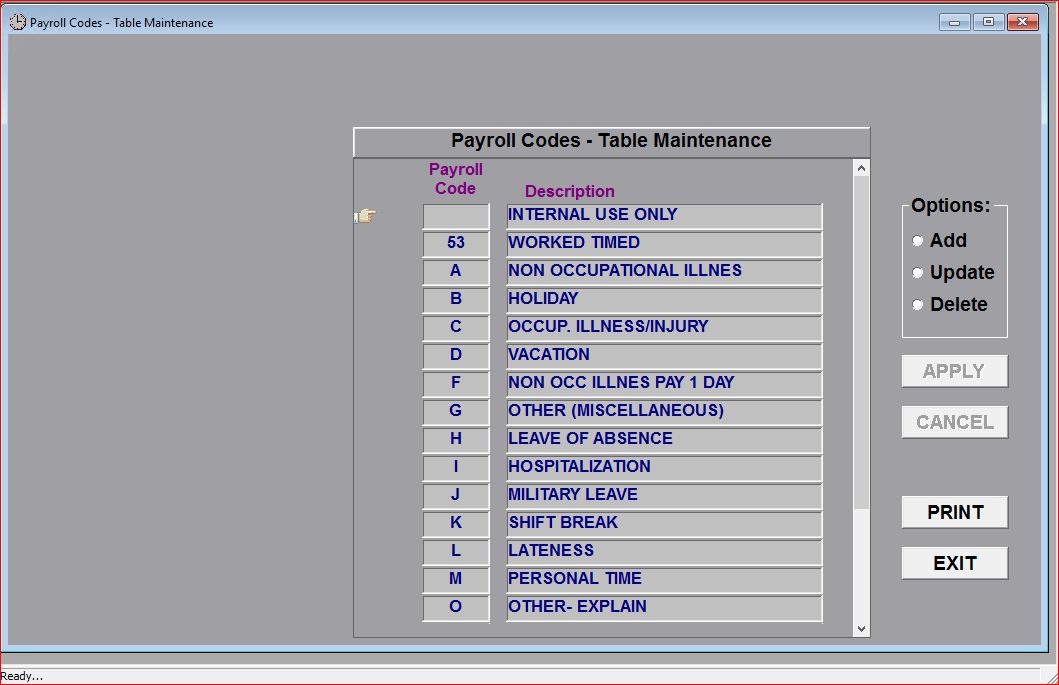Click the table's vertical scrollbar thumb
1059x685 pixels.
pos(861,342)
